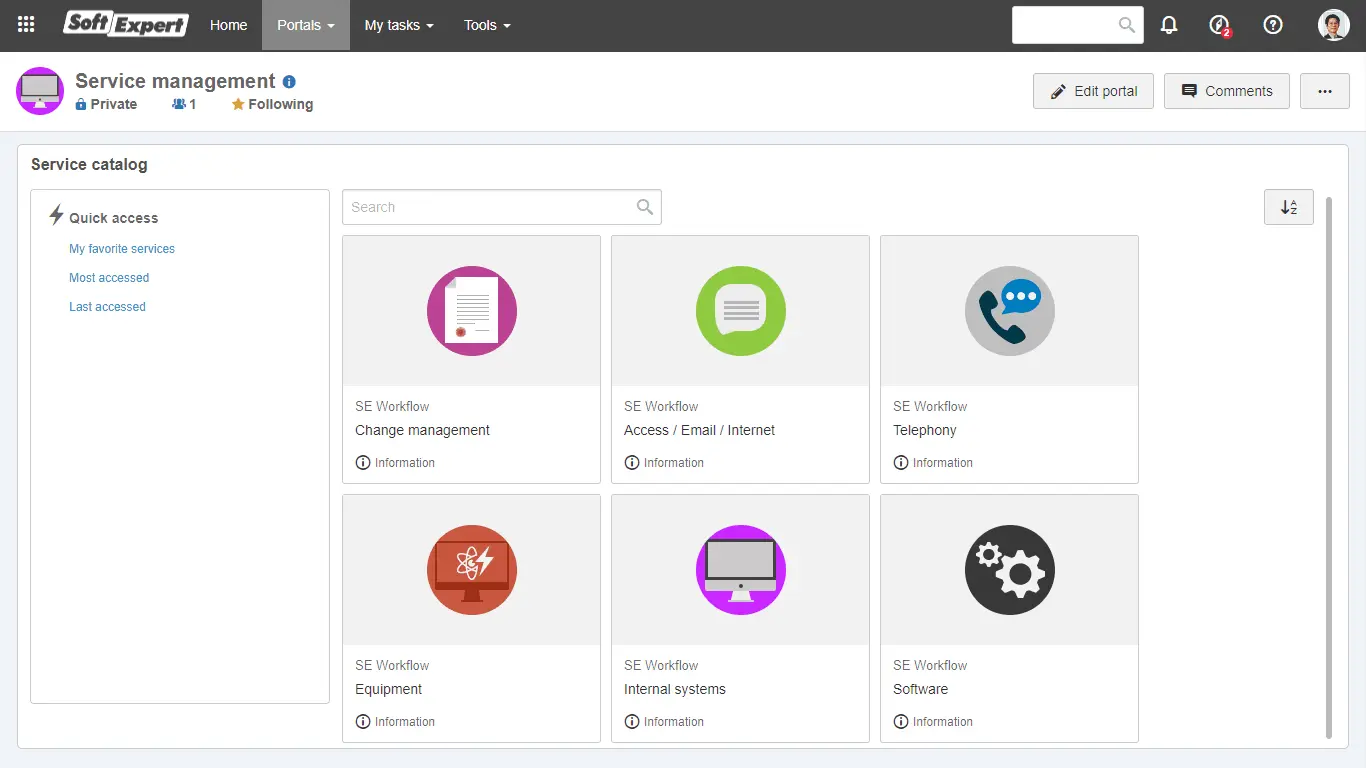Click the Service management portal title

click(175, 81)
